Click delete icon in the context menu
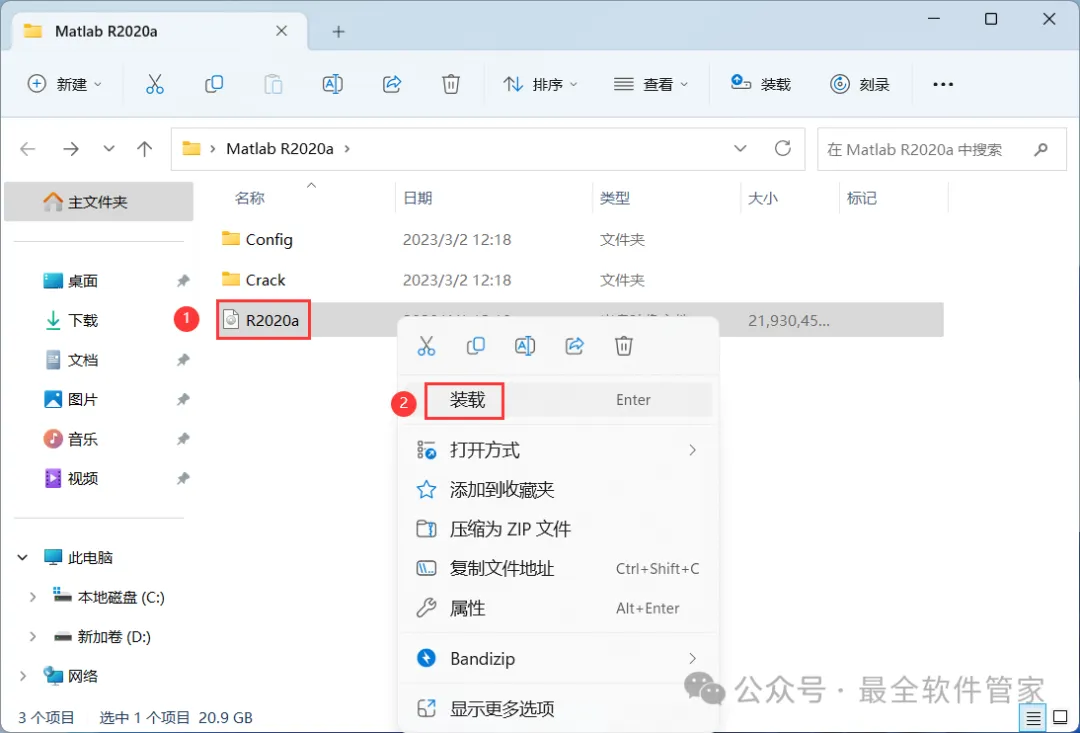The height and width of the screenshot is (733, 1080). point(624,346)
